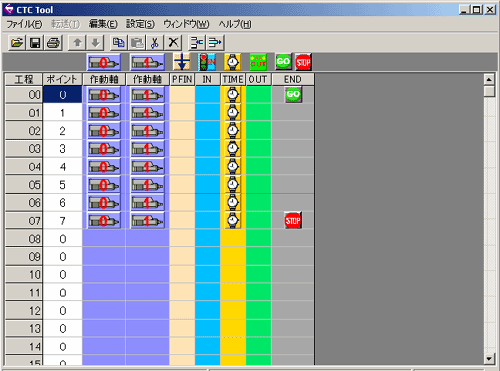This screenshot has height=371, width=500.
Task: Open the ヘルプ(H) menu
Action: click(x=235, y=24)
